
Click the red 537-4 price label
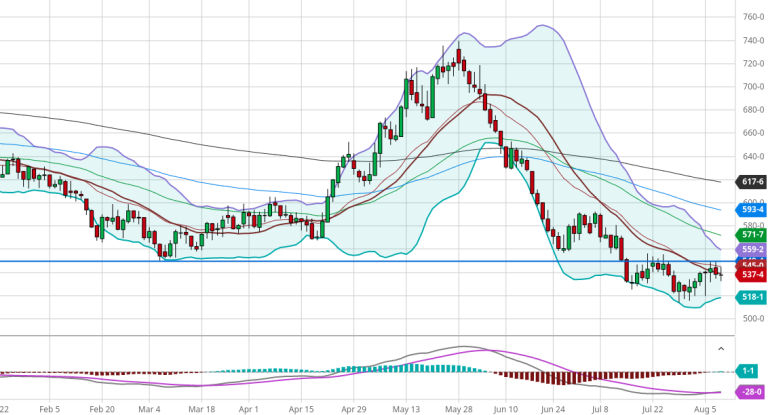pyautogui.click(x=752, y=274)
